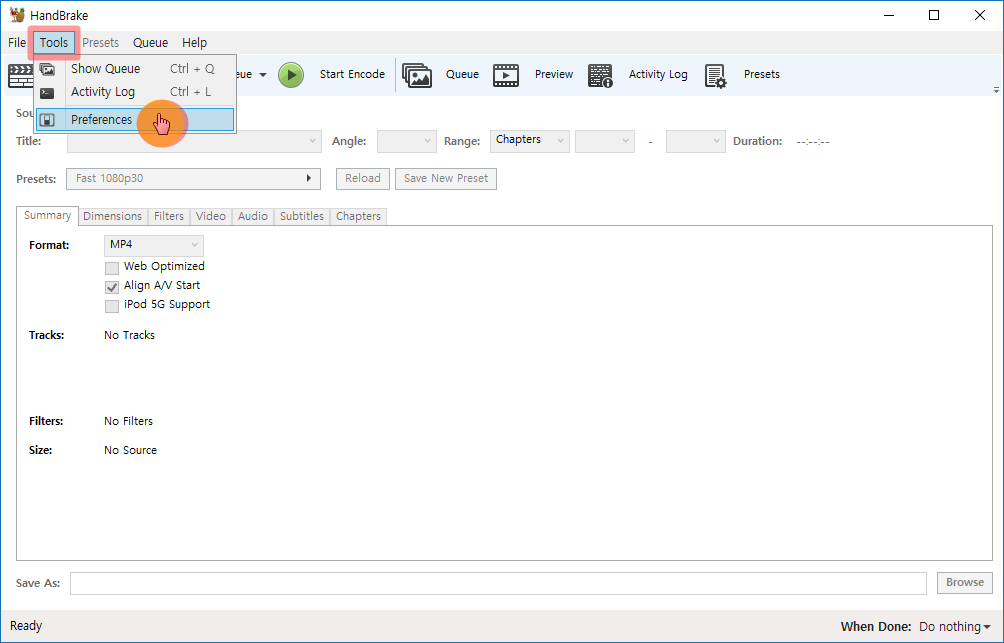Click the Preview filmstrip icon

coord(506,75)
